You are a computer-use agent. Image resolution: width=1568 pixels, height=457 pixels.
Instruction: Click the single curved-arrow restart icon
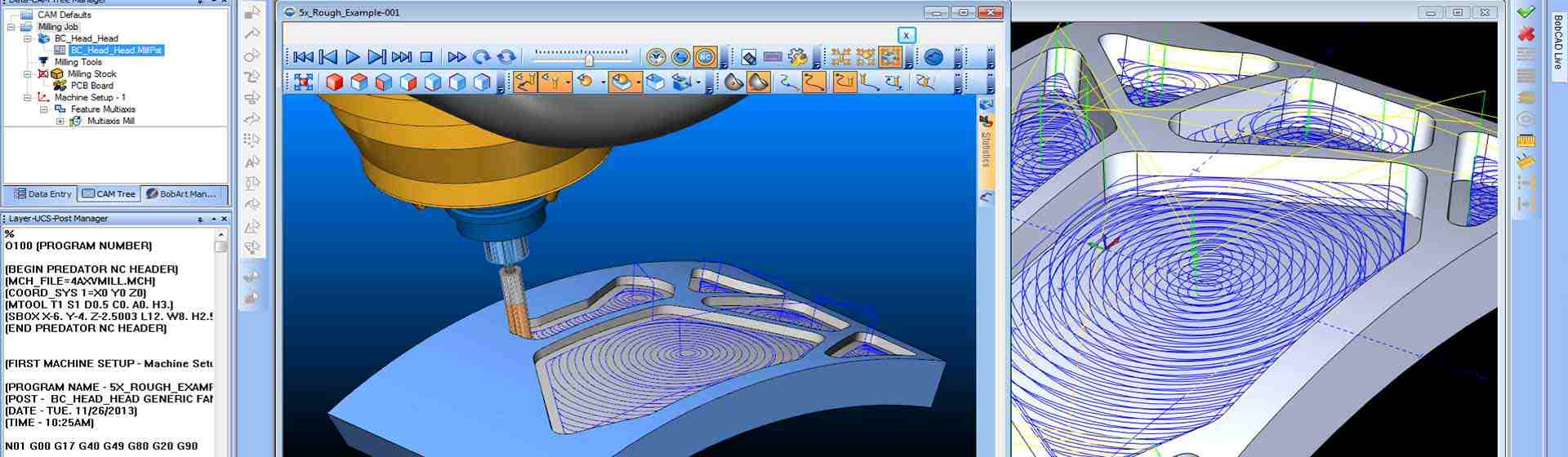[482, 57]
